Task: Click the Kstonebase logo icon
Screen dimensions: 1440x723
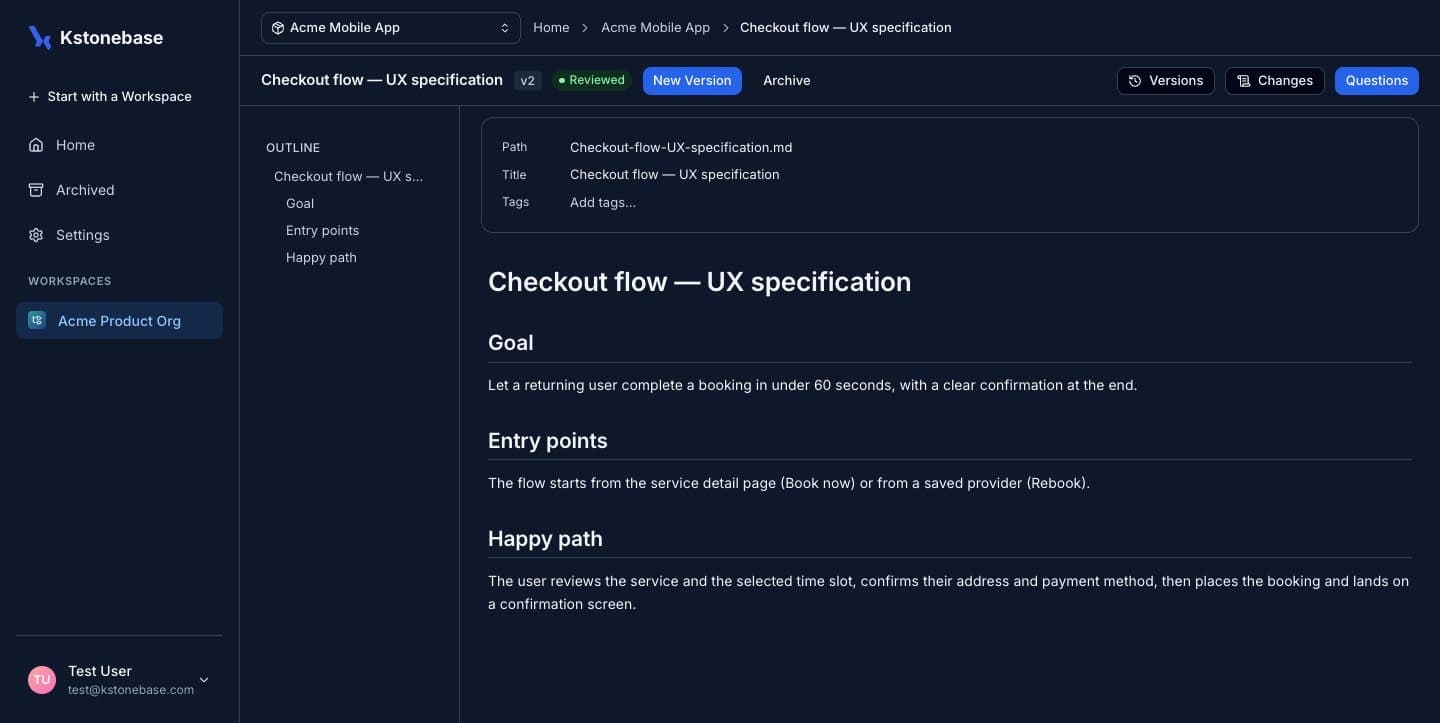Action: (x=40, y=38)
